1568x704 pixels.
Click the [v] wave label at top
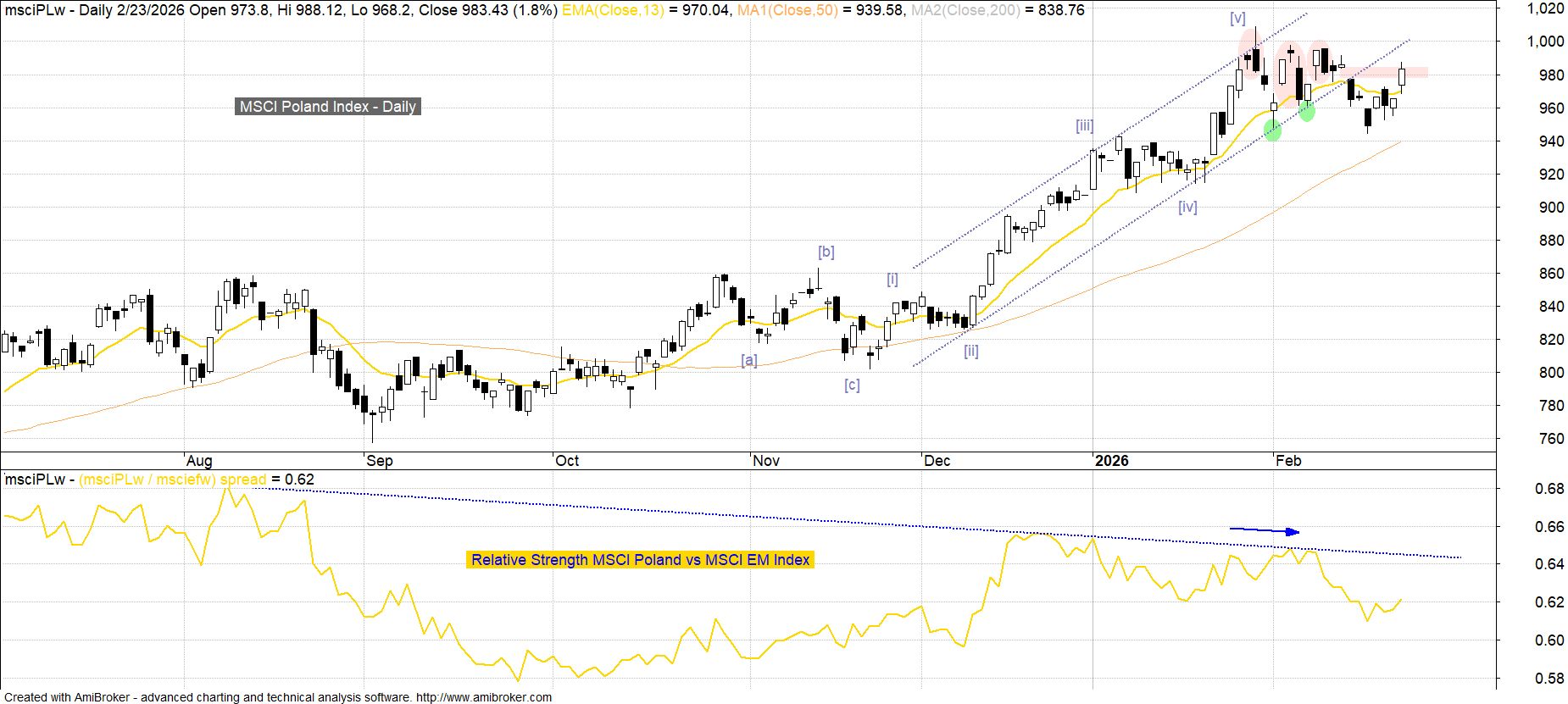[1237, 18]
